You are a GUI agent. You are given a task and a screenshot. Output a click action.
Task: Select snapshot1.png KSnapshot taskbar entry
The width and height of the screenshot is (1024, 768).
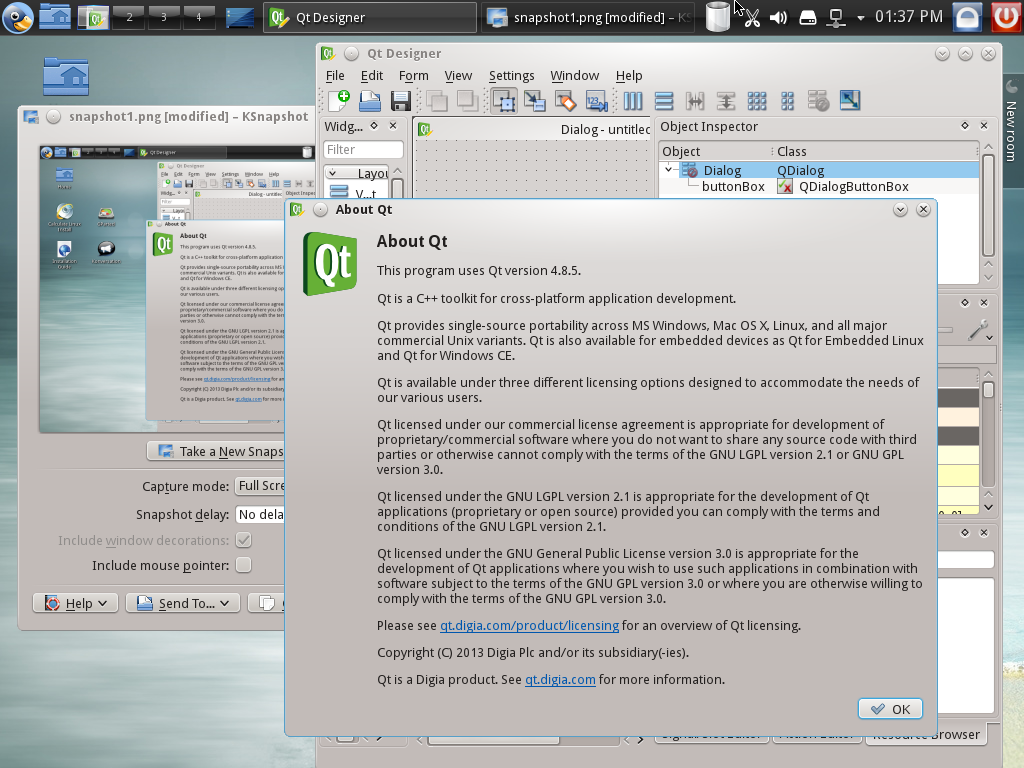point(588,17)
